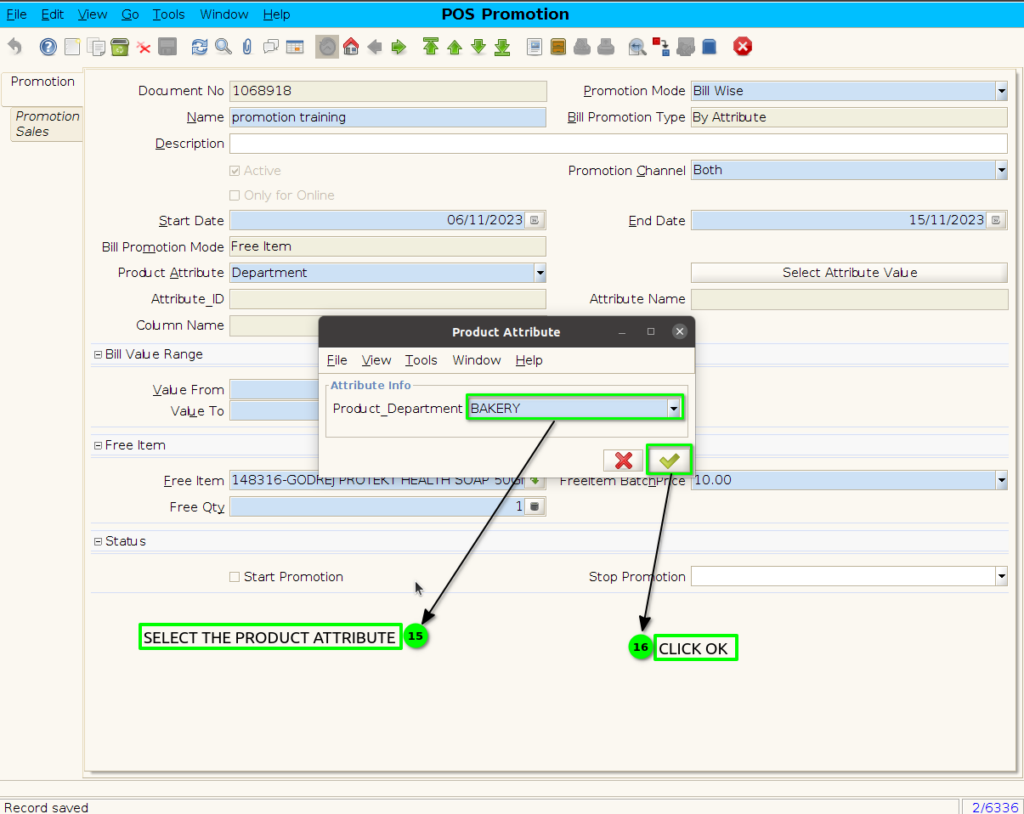Toggle grid view with the table icon
This screenshot has height=814, width=1024.
click(295, 46)
